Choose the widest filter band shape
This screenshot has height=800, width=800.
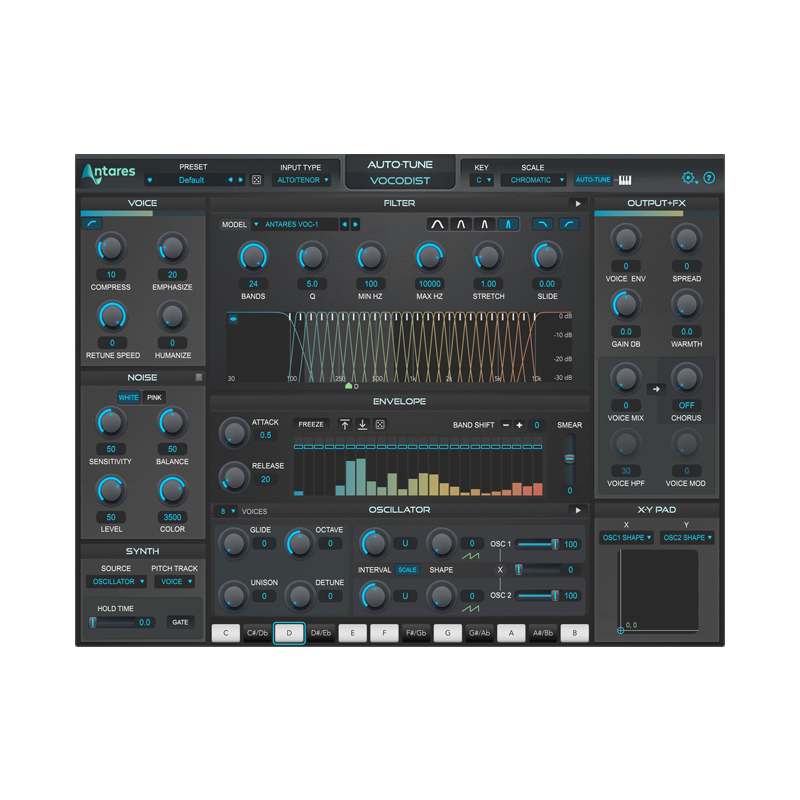(437, 224)
